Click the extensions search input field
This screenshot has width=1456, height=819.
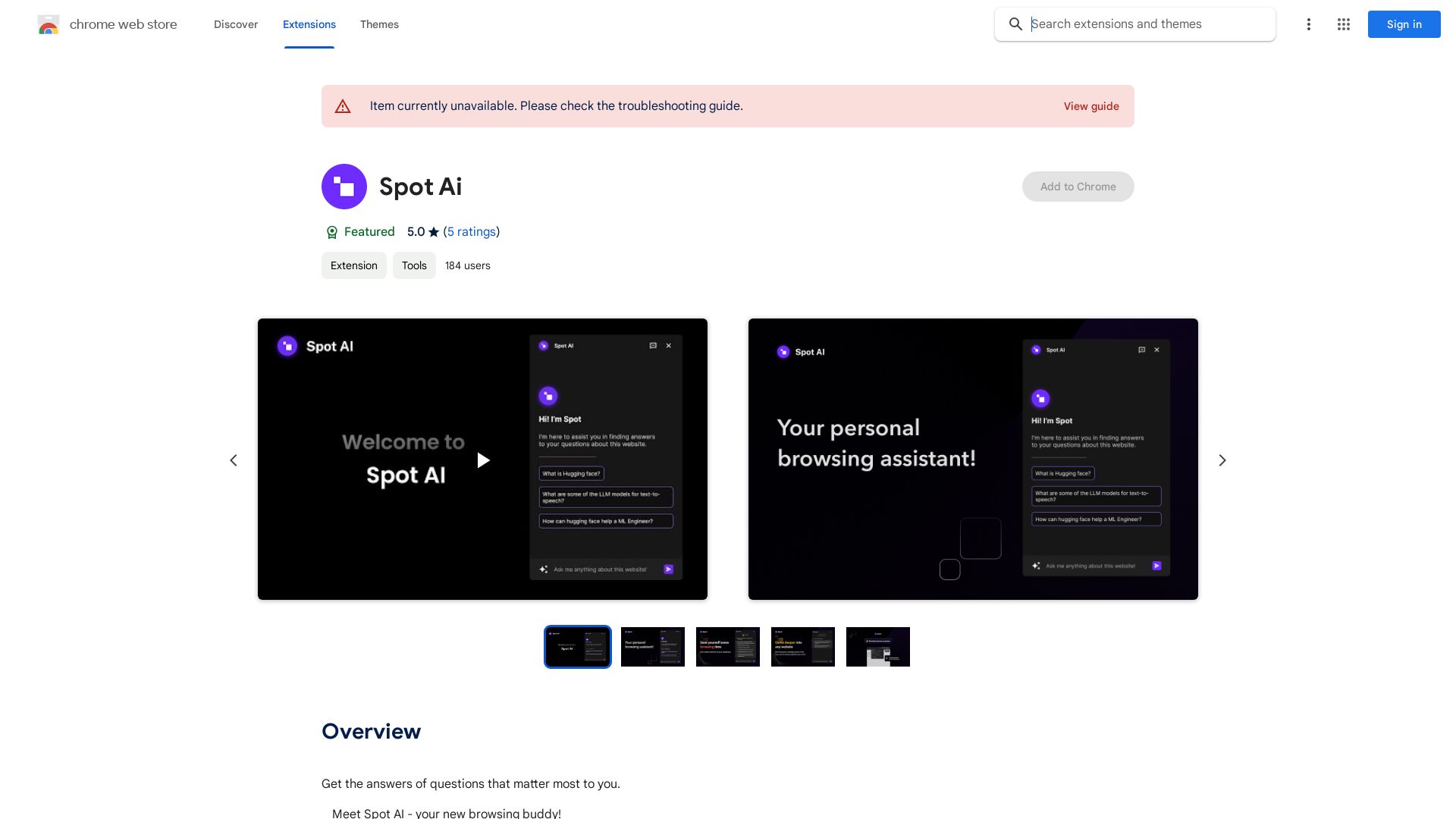click(x=1137, y=24)
